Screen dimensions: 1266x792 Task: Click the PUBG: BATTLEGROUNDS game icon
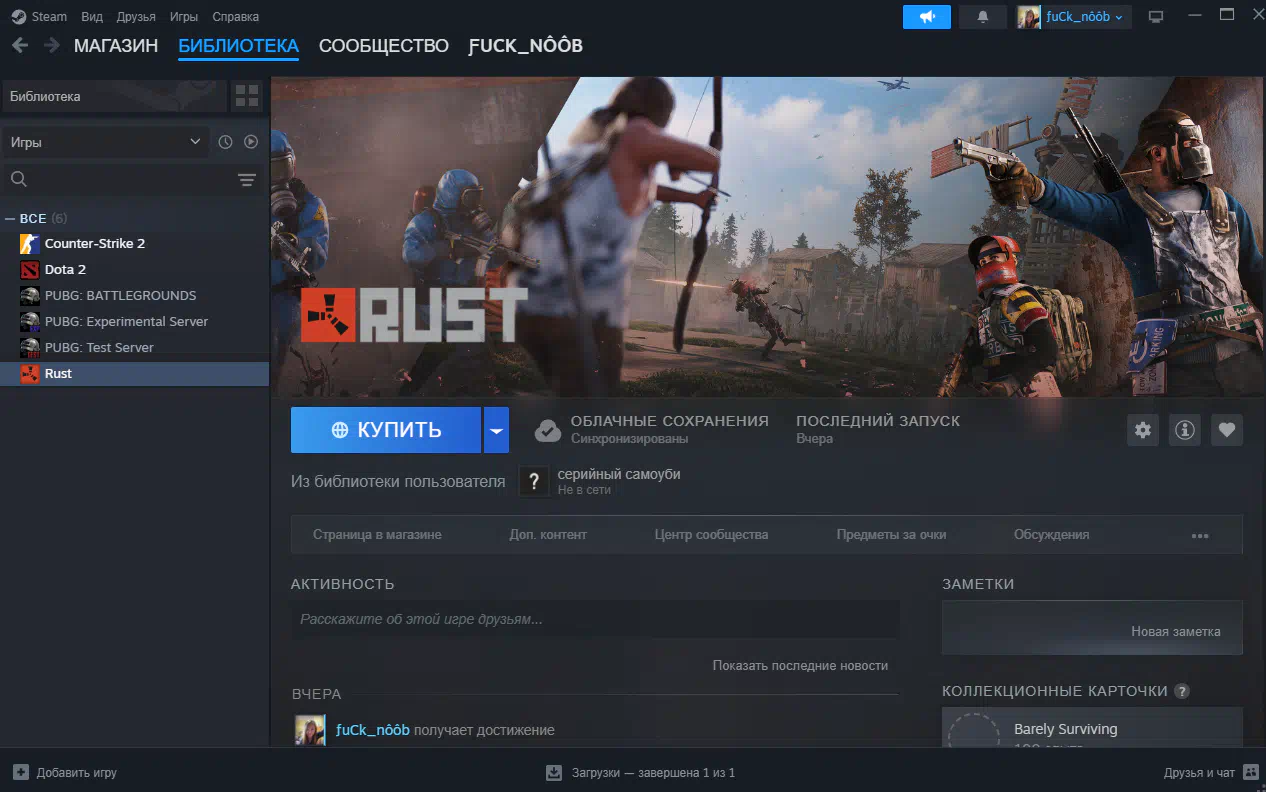coord(30,296)
